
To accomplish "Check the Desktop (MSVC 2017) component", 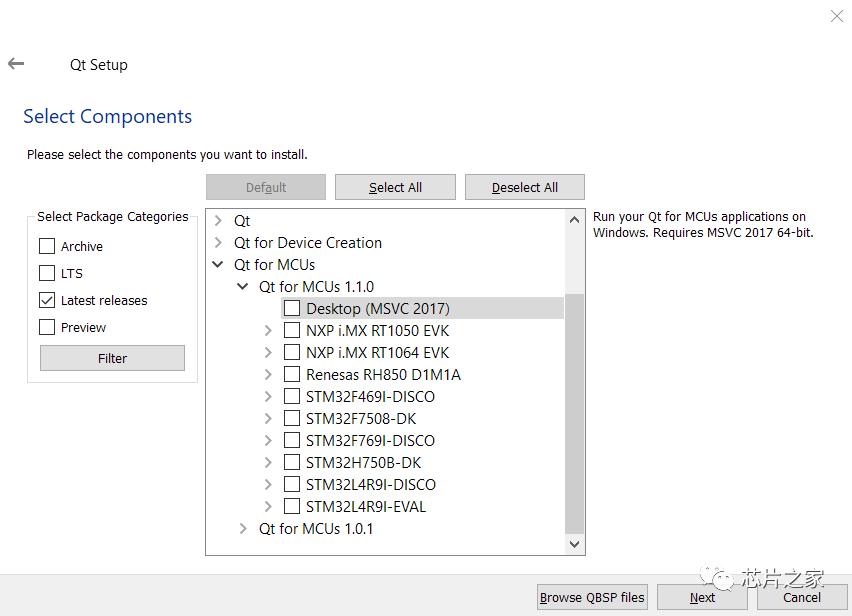I will [291, 308].
